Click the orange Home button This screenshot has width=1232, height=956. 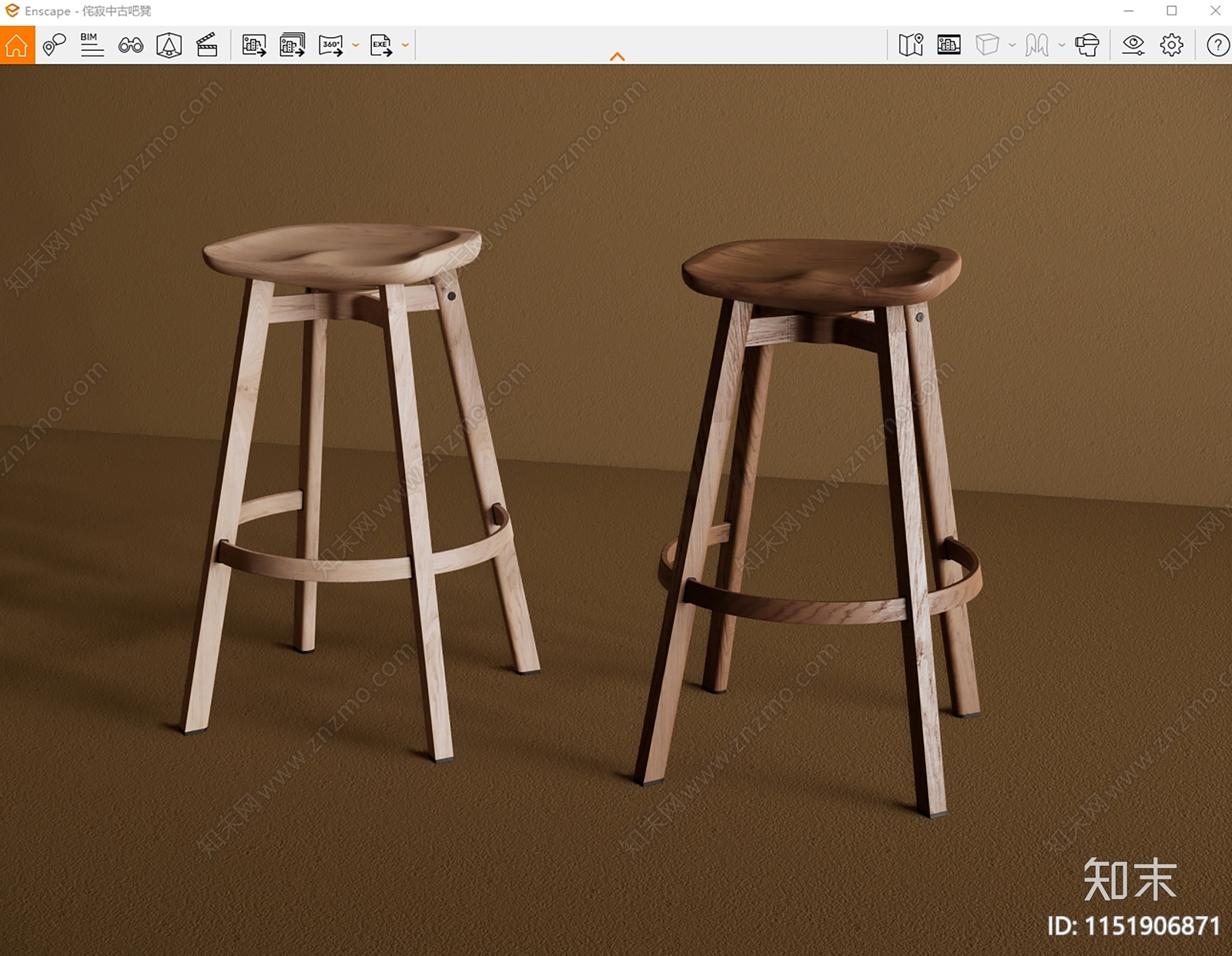click(x=17, y=45)
